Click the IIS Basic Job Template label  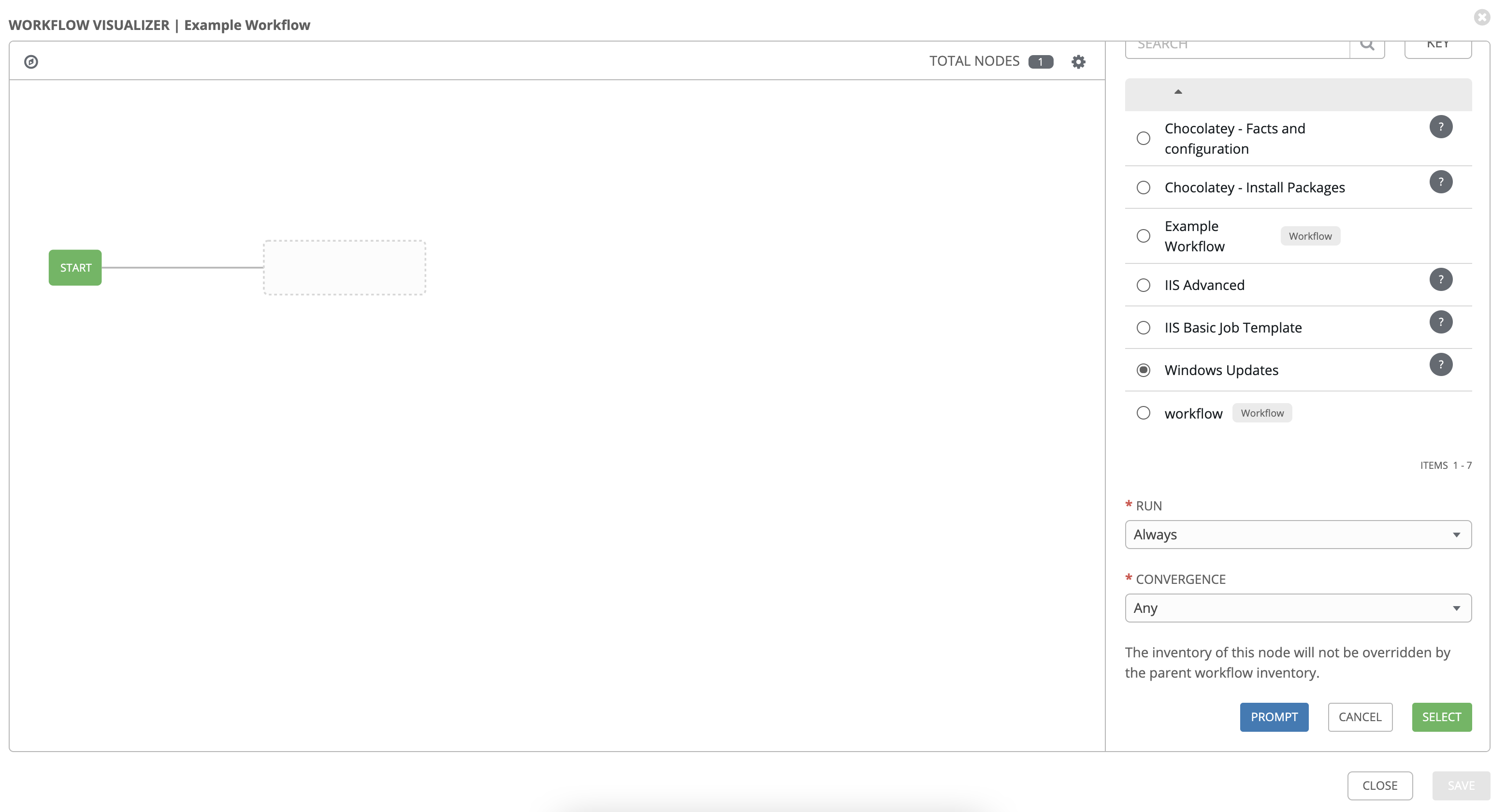pos(1233,328)
